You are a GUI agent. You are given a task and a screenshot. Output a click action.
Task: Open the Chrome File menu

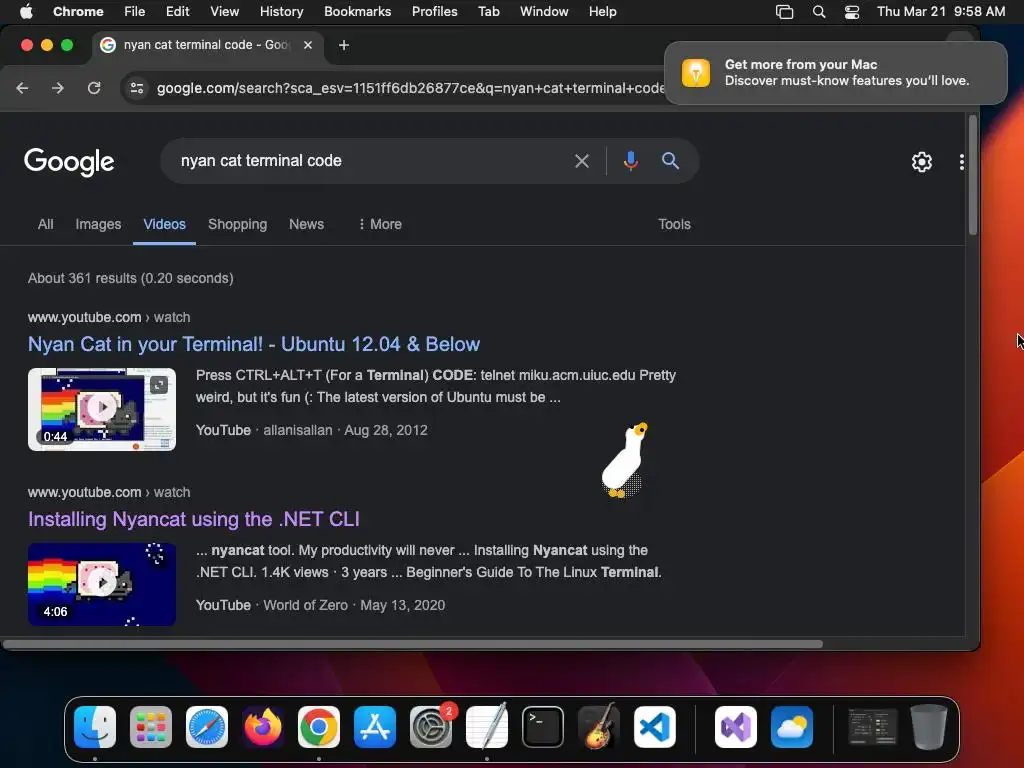click(135, 11)
